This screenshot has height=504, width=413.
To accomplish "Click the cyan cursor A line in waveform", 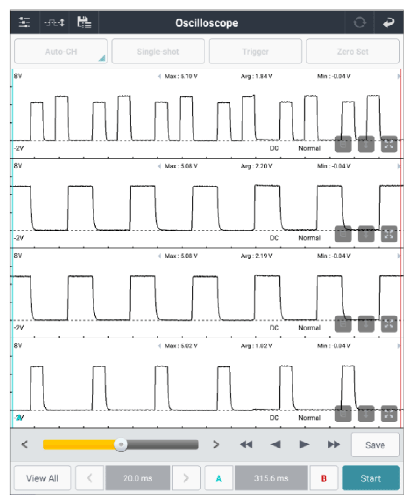I will click(x=12, y=248).
